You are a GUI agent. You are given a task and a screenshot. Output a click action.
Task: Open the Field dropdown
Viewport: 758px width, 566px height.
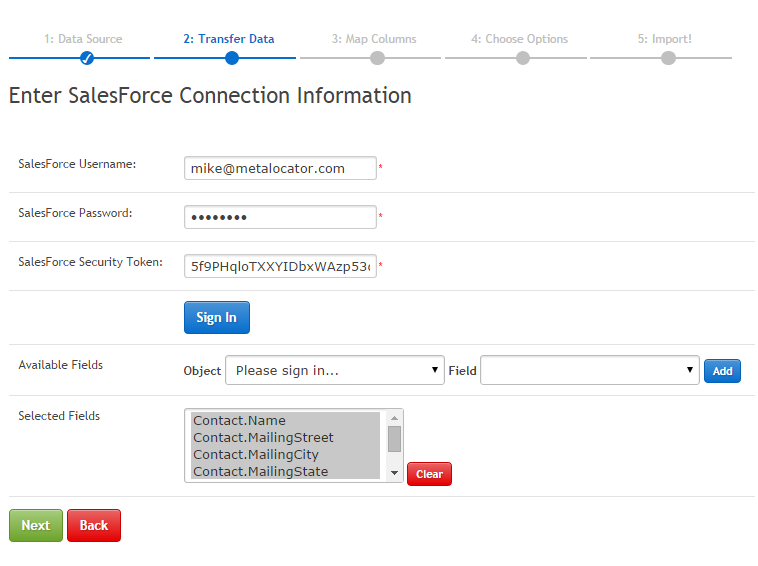[x=590, y=371]
